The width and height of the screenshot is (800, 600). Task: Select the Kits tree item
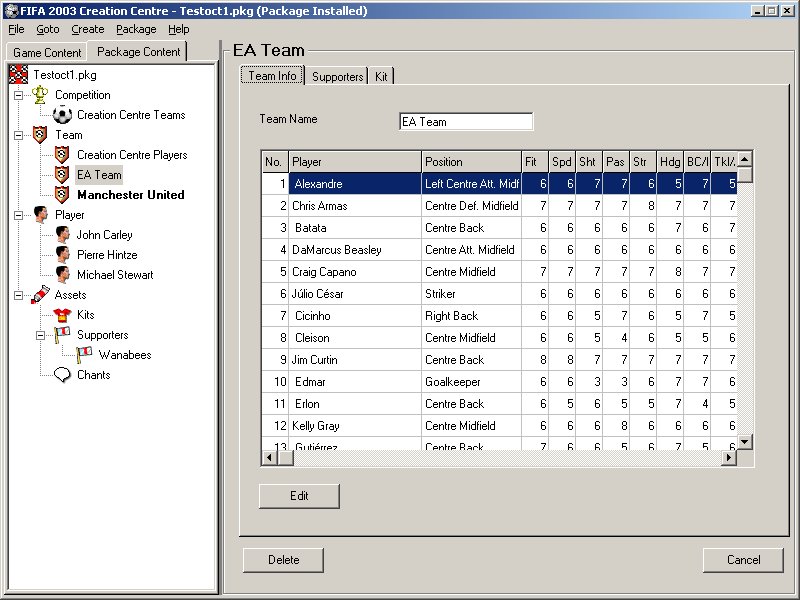[86, 314]
